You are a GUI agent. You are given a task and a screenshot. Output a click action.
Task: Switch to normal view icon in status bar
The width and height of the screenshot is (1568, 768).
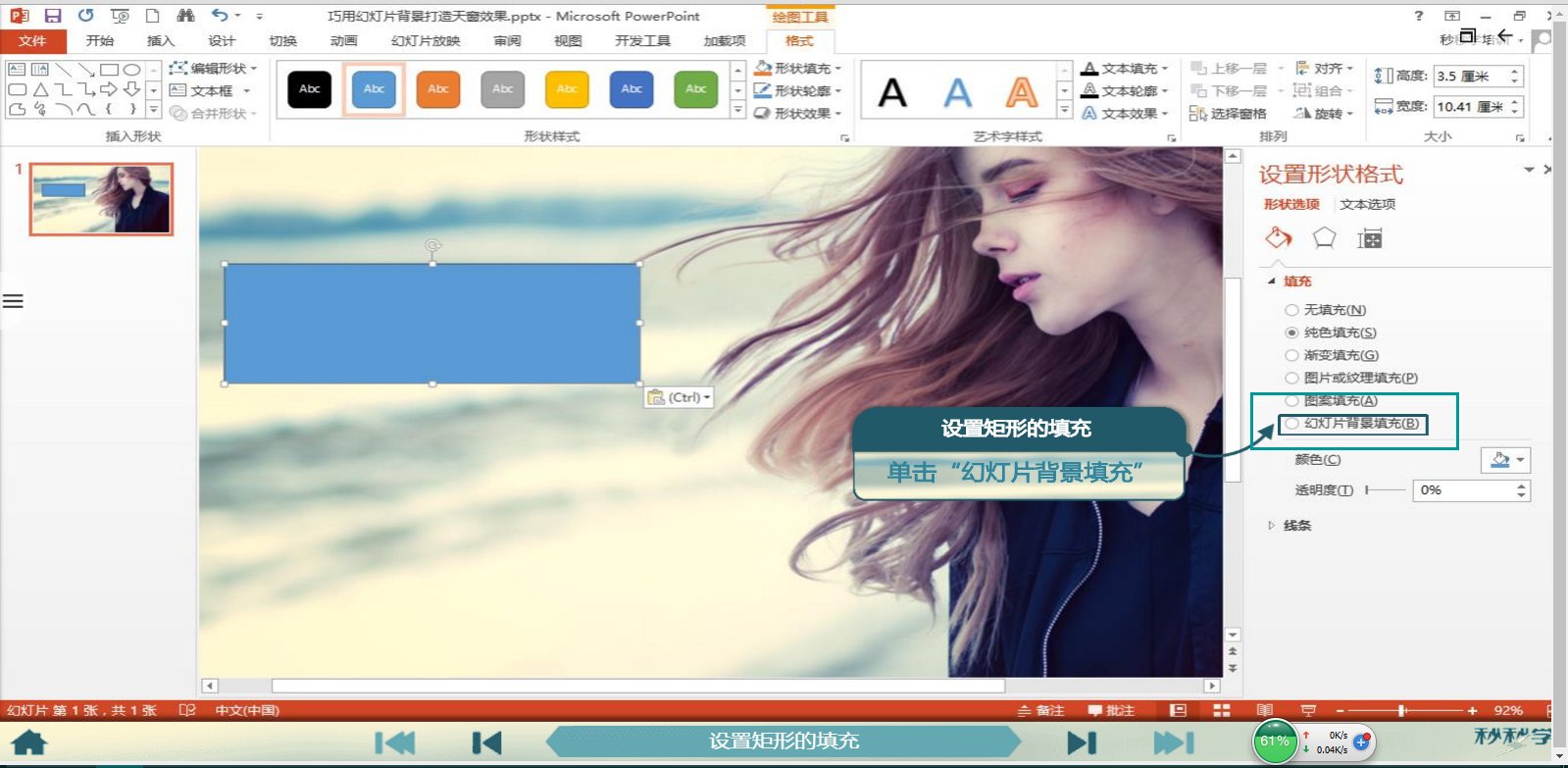(1179, 710)
